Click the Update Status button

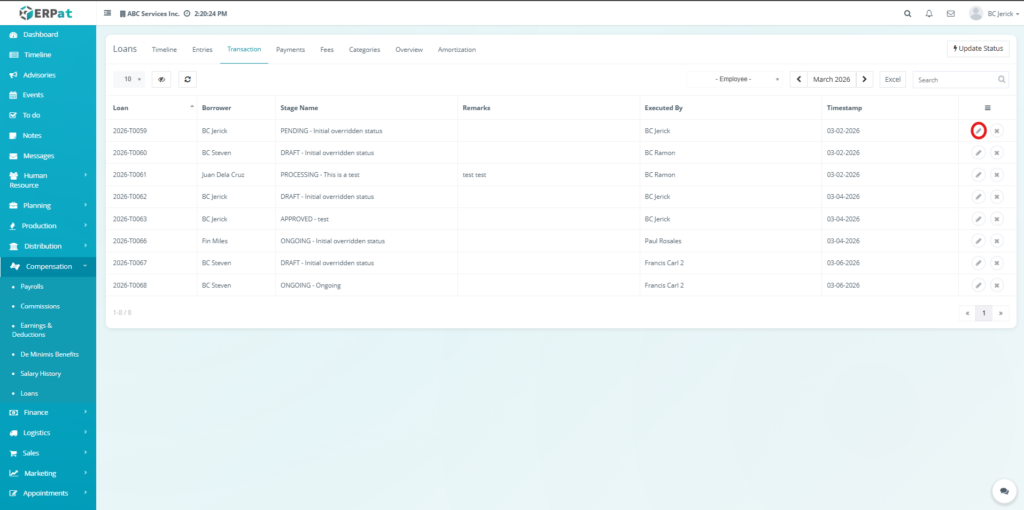[977, 49]
